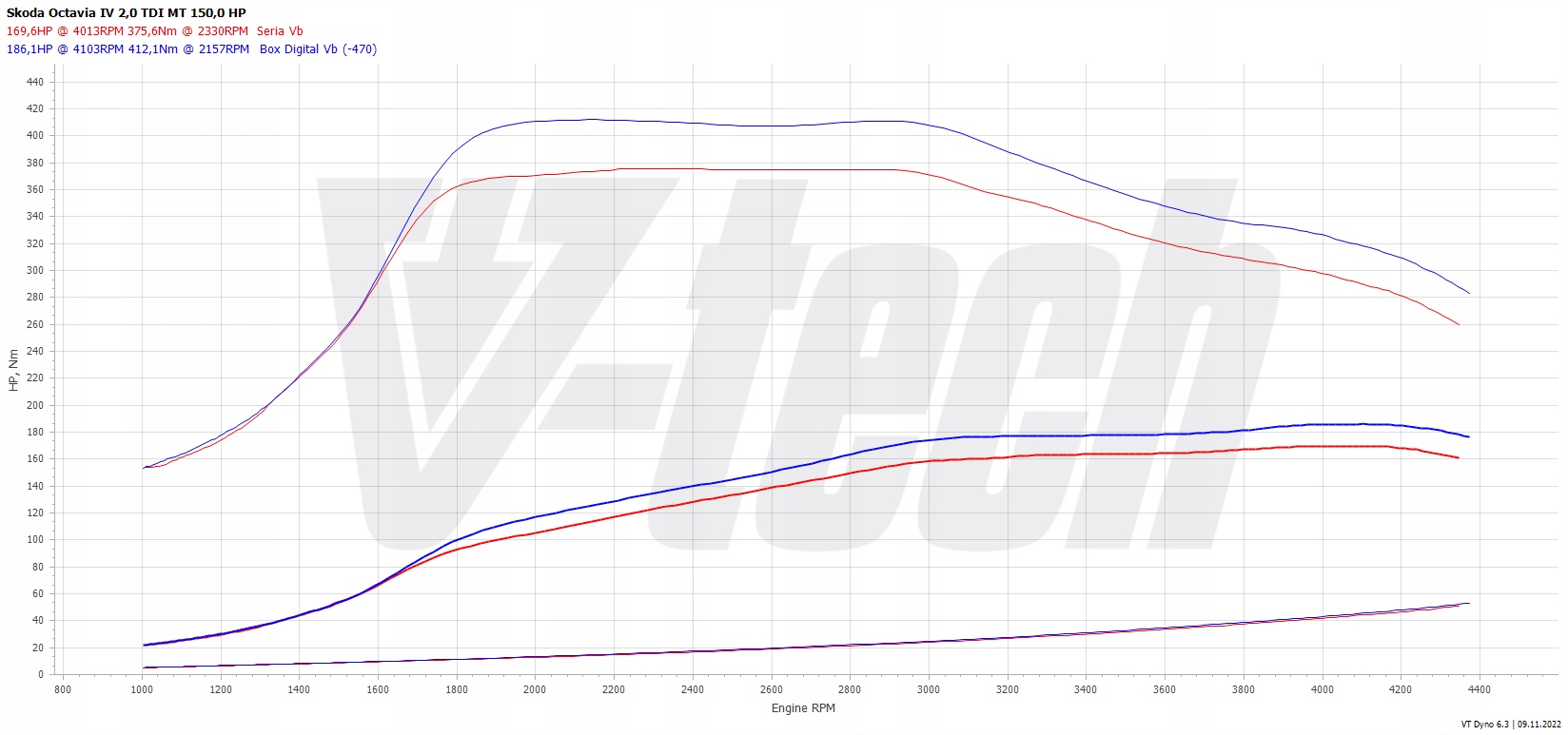Viewport: 1568px width, 735px height.
Task: Click the 2400 tick on the RPM axis
Action: (x=693, y=689)
